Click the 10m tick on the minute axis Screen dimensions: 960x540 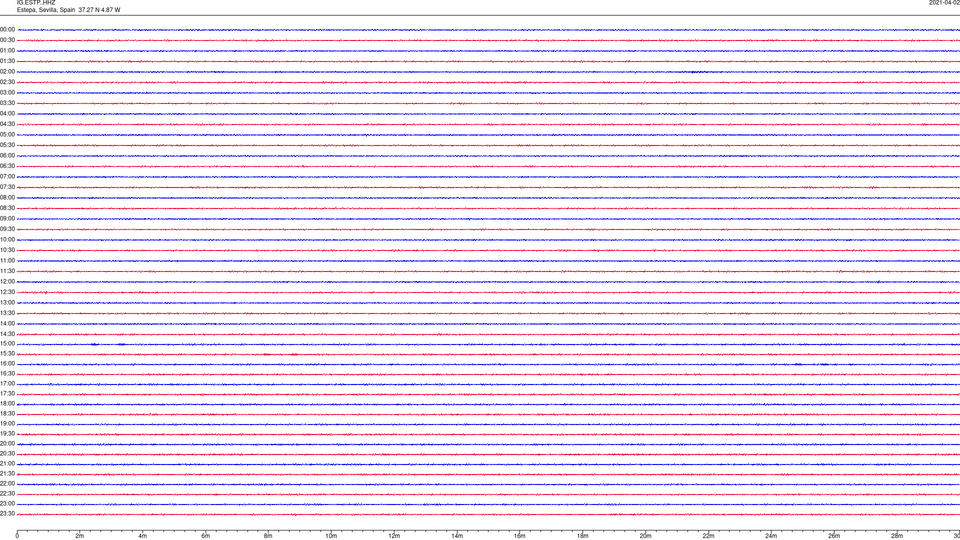(x=331, y=536)
